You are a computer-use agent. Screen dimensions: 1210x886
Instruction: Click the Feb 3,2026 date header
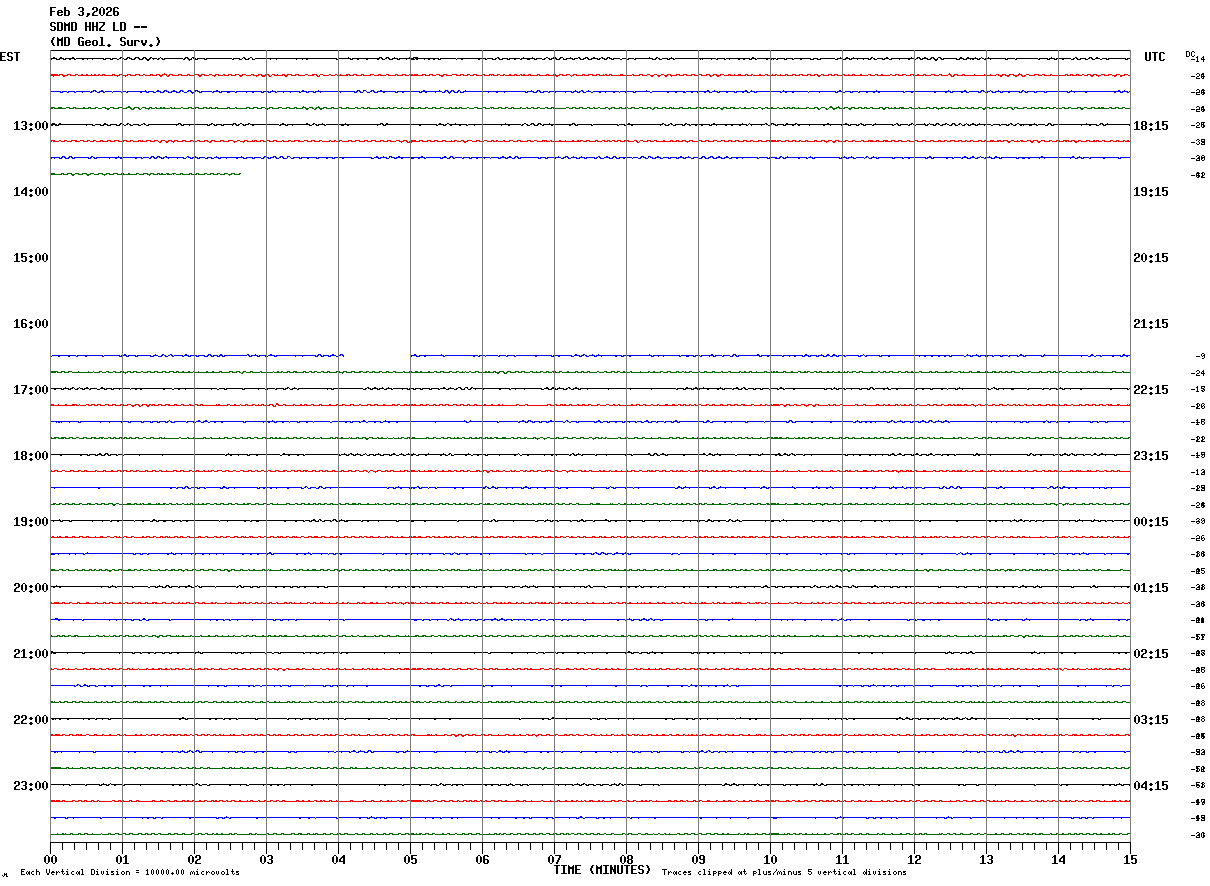tap(84, 12)
